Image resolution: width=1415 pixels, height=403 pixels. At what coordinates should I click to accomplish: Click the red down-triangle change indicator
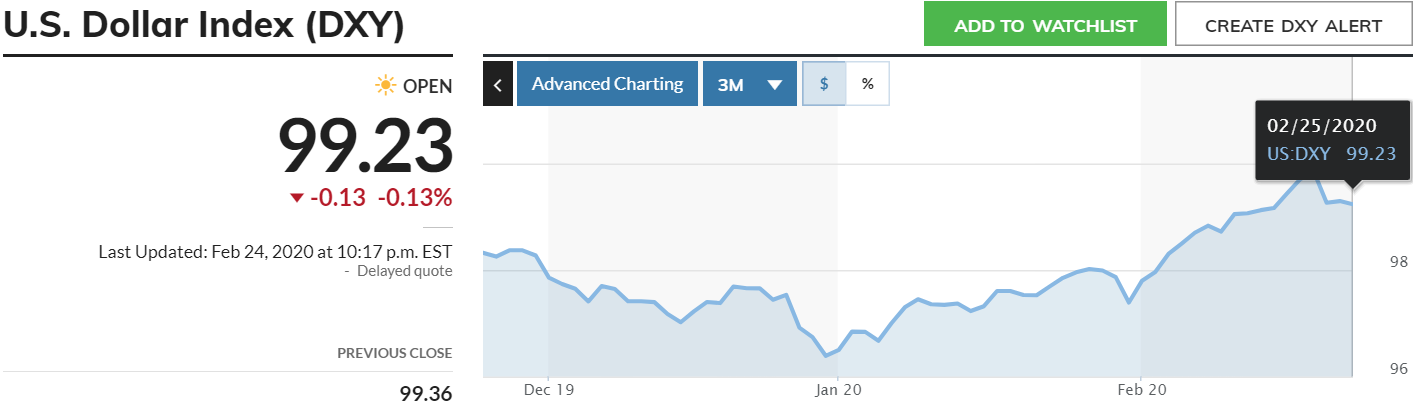(296, 198)
